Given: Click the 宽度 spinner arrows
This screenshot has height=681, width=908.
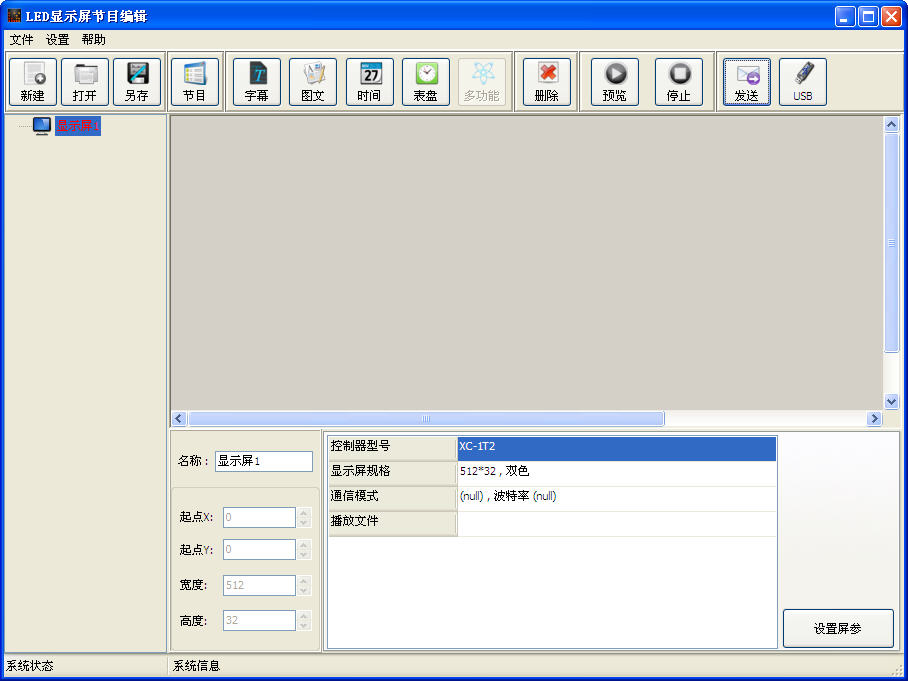Looking at the screenshot, I should pos(304,585).
